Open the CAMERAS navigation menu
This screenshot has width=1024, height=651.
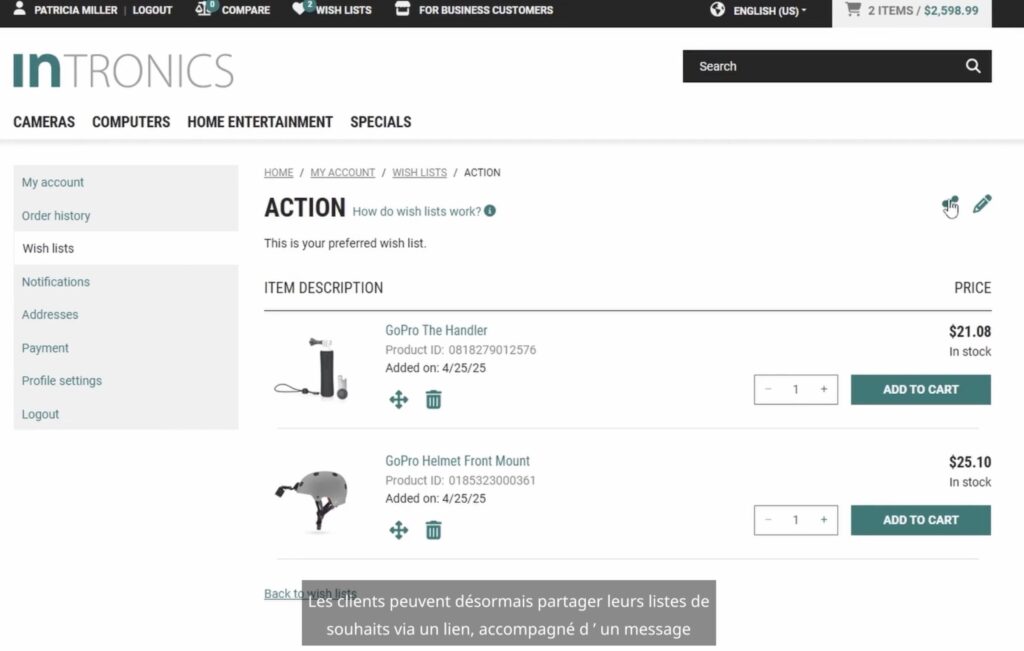[43, 121]
